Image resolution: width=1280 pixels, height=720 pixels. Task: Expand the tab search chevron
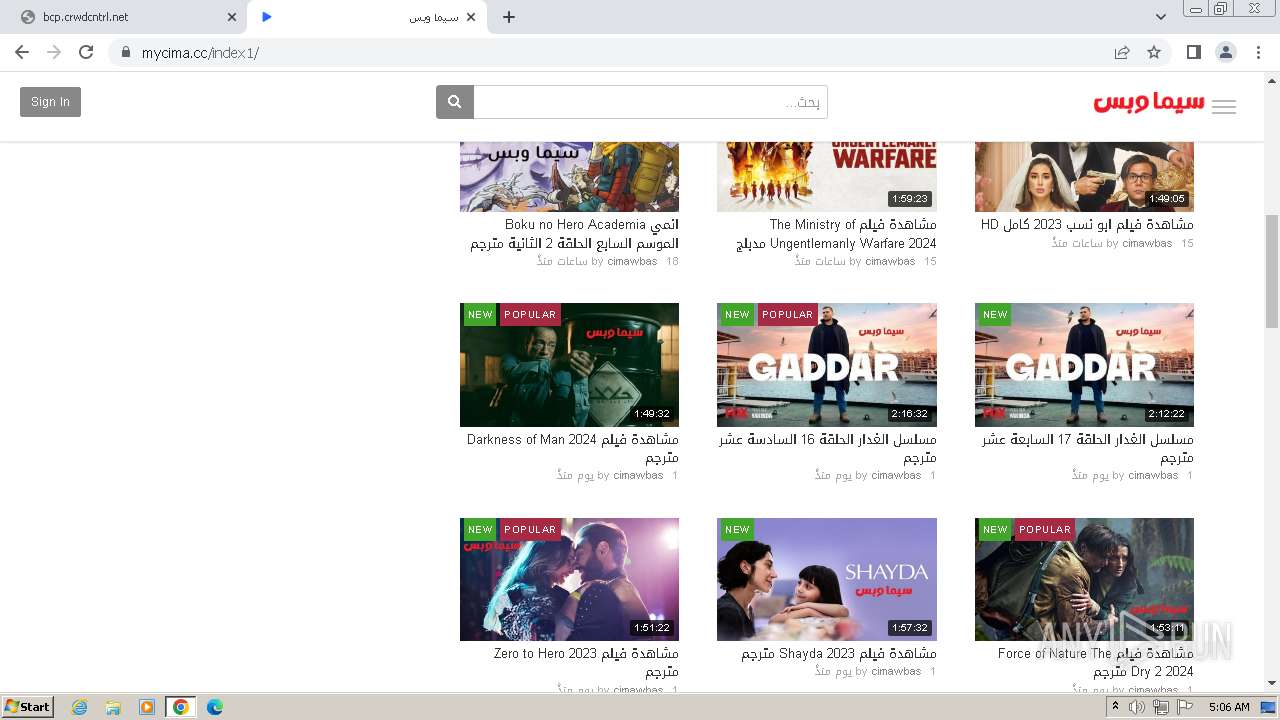coord(1161,17)
